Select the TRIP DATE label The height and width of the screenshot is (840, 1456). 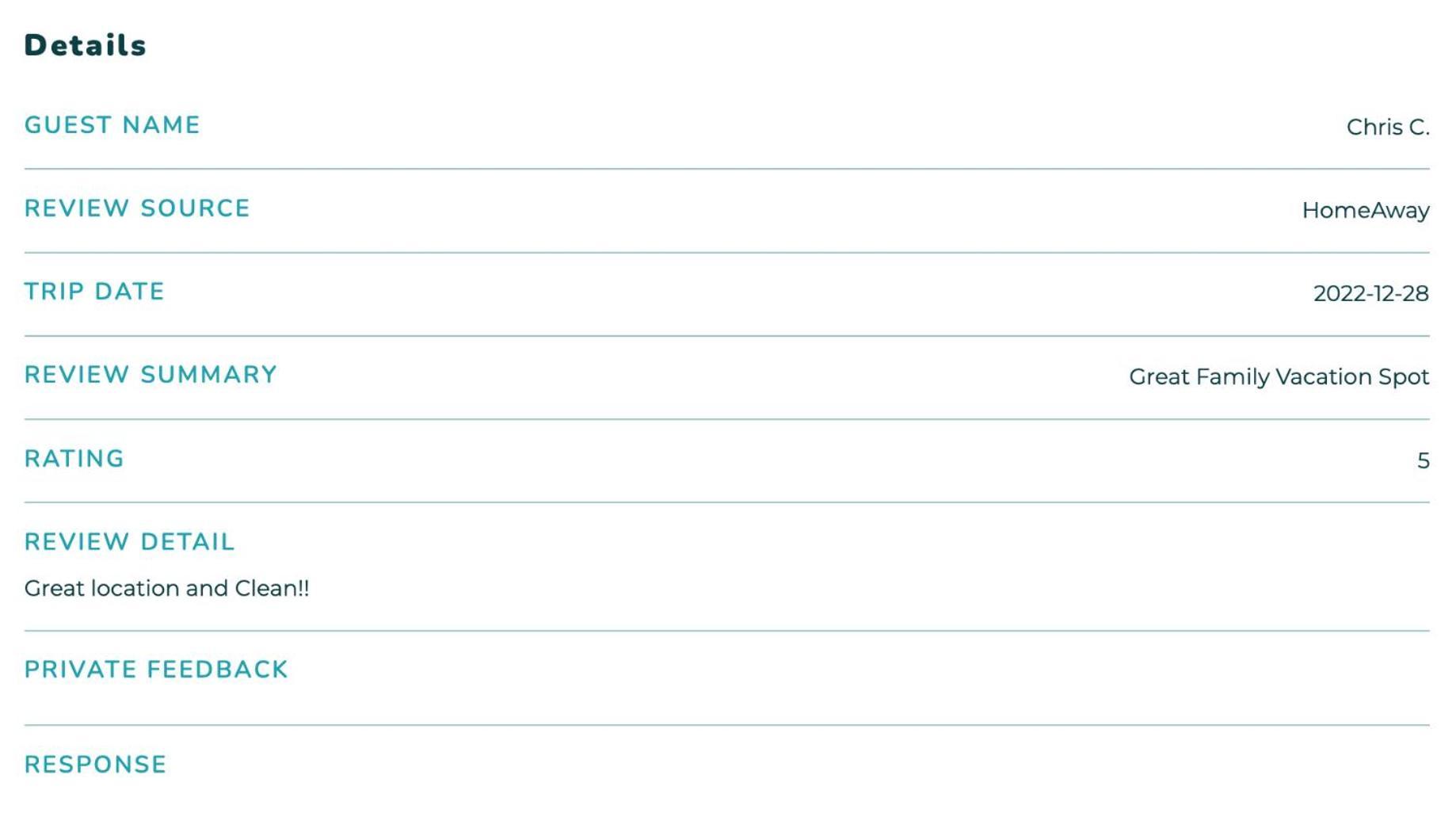click(94, 292)
